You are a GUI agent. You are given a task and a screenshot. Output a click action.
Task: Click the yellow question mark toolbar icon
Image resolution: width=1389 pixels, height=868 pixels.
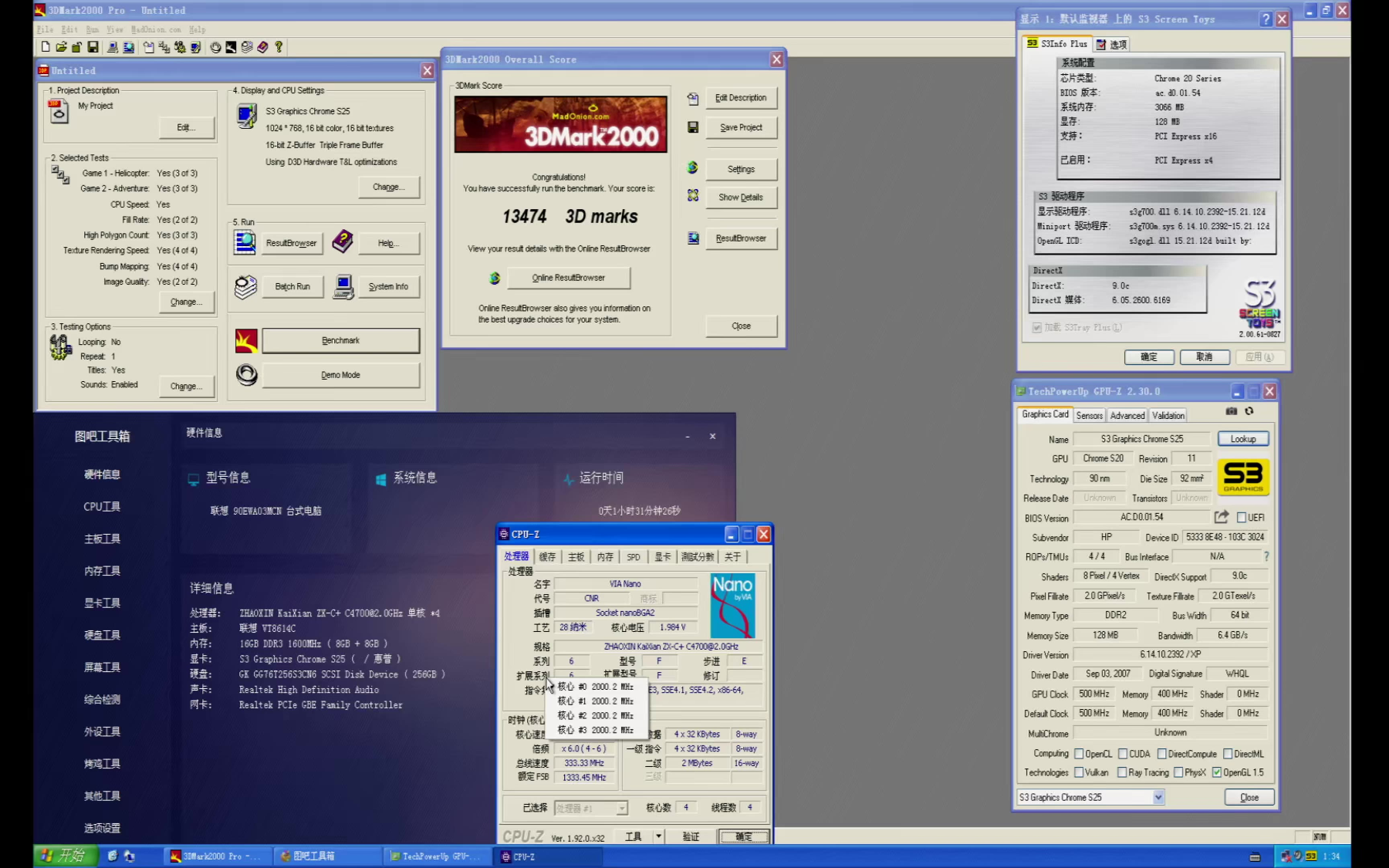[279, 48]
